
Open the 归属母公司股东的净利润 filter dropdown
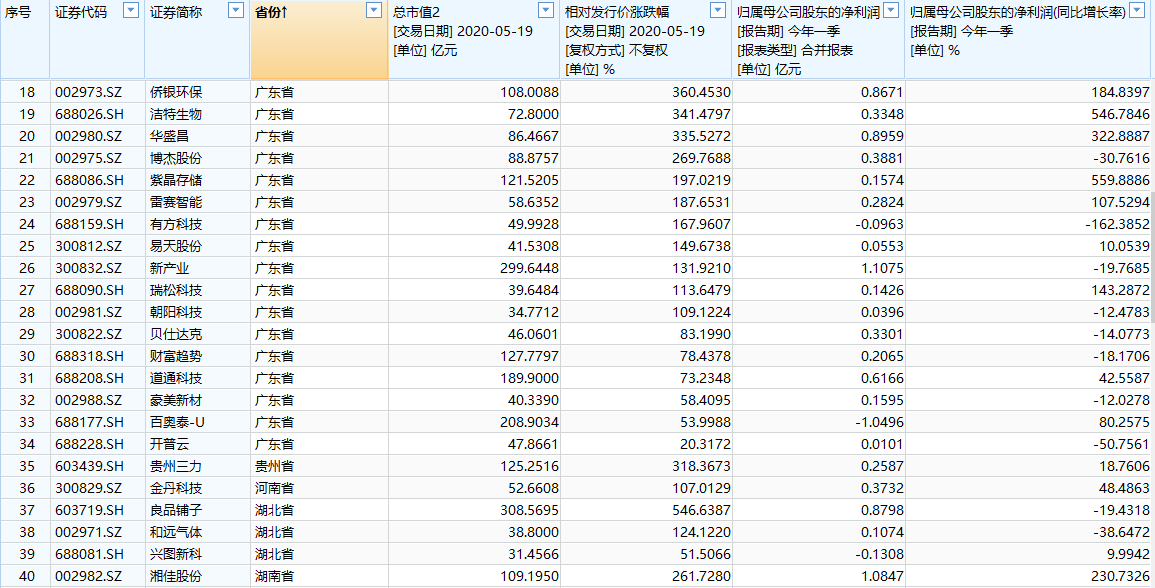[x=890, y=10]
